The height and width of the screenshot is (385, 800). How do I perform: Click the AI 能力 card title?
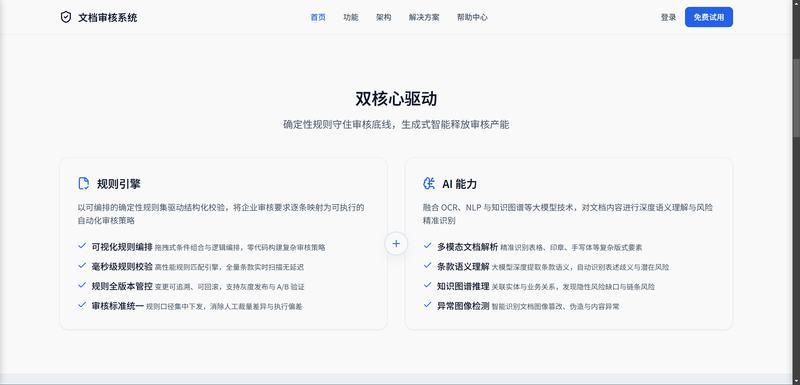click(x=460, y=184)
